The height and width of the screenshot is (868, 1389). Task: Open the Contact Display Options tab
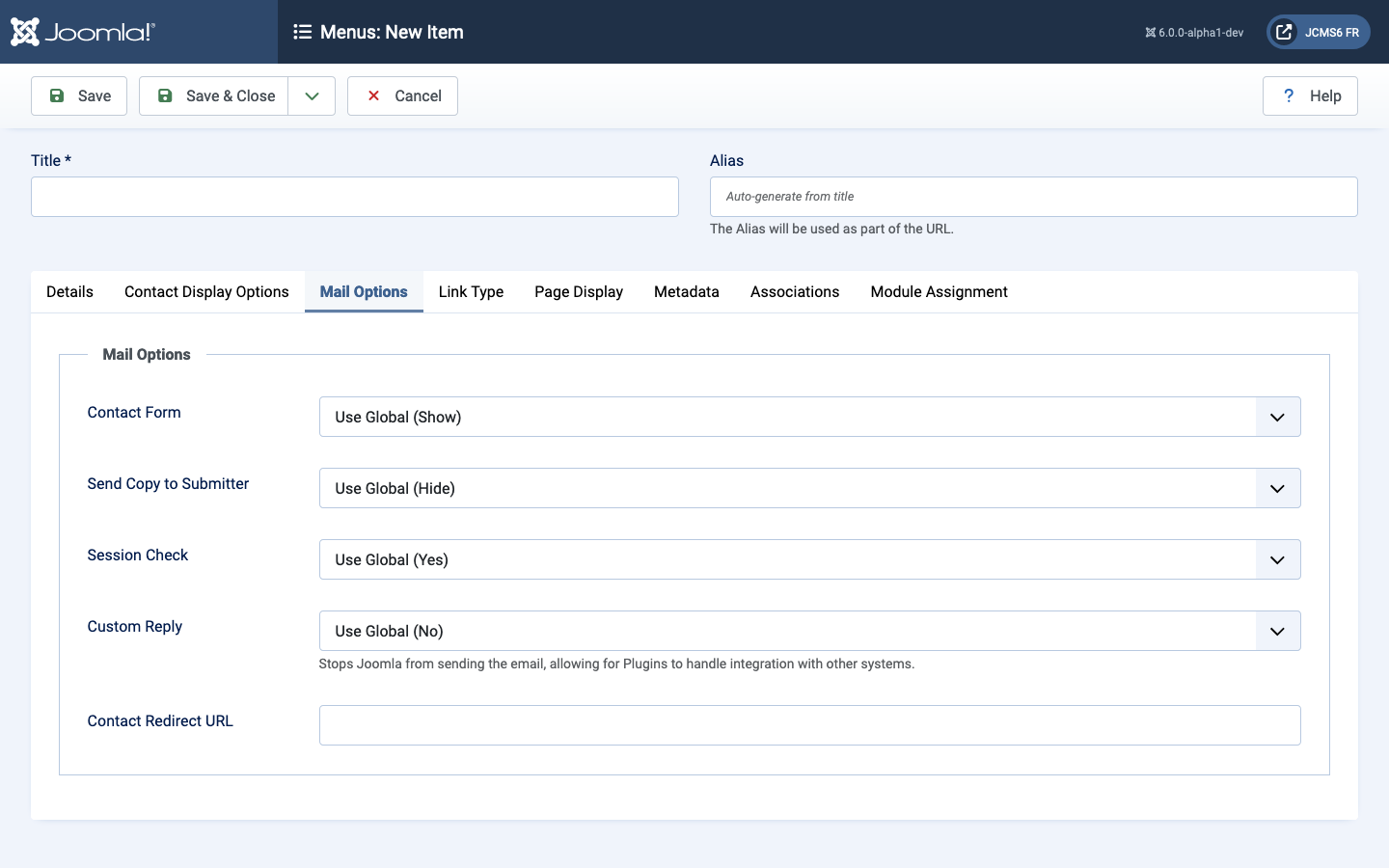[206, 291]
